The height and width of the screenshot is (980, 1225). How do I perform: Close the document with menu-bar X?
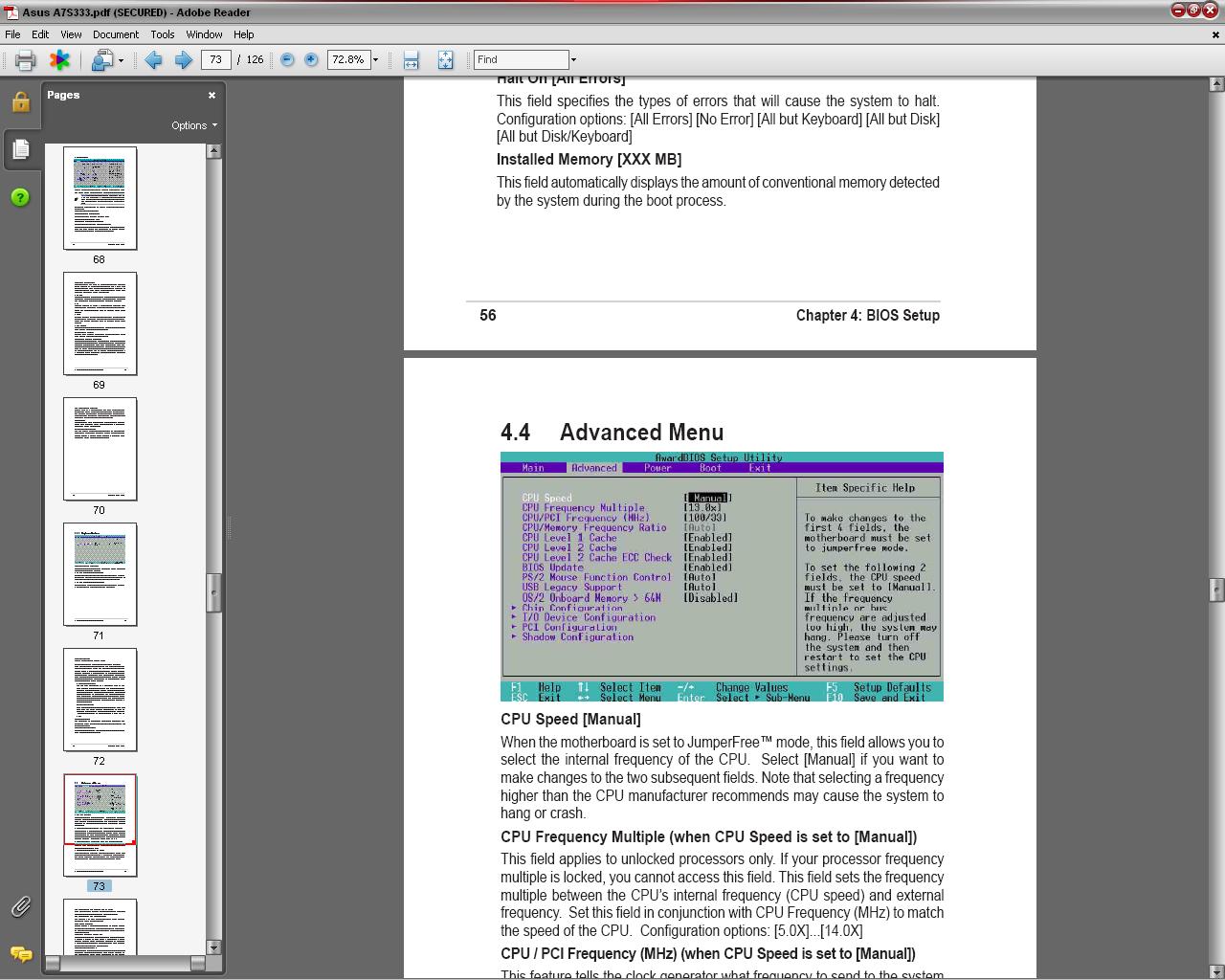(1217, 33)
